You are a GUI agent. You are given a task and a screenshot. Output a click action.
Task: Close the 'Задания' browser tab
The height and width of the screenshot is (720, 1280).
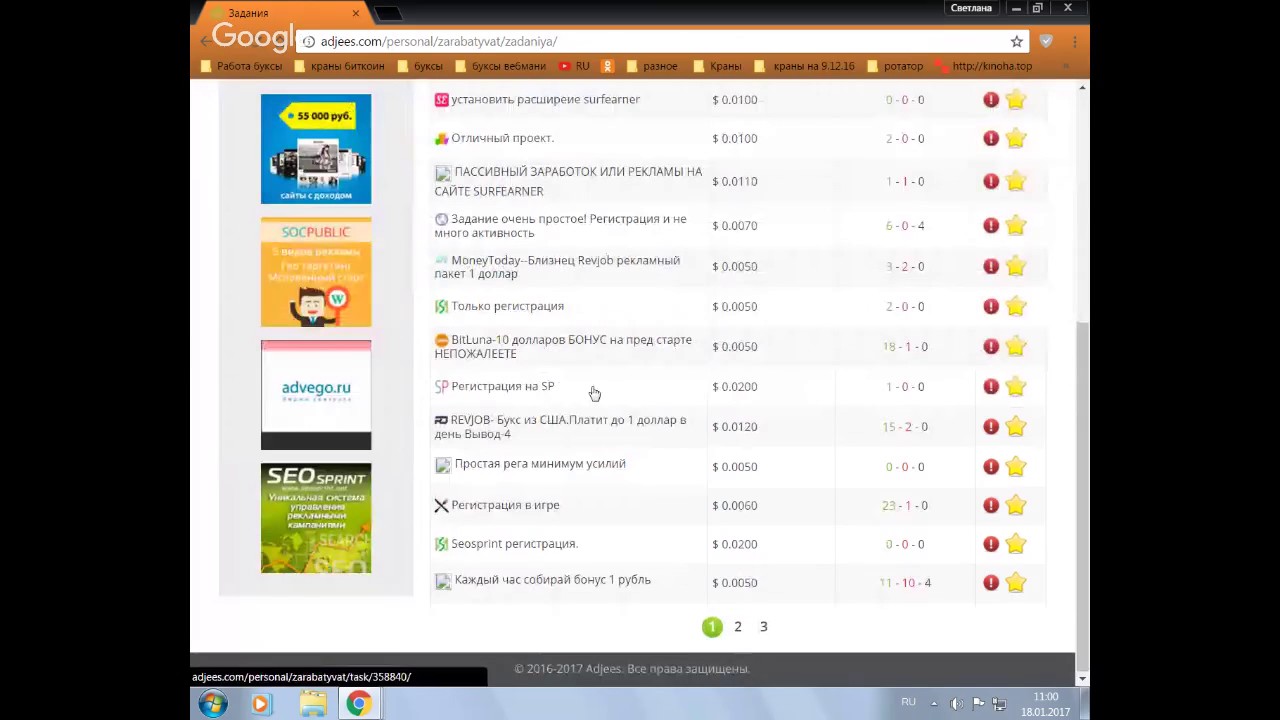pos(356,13)
